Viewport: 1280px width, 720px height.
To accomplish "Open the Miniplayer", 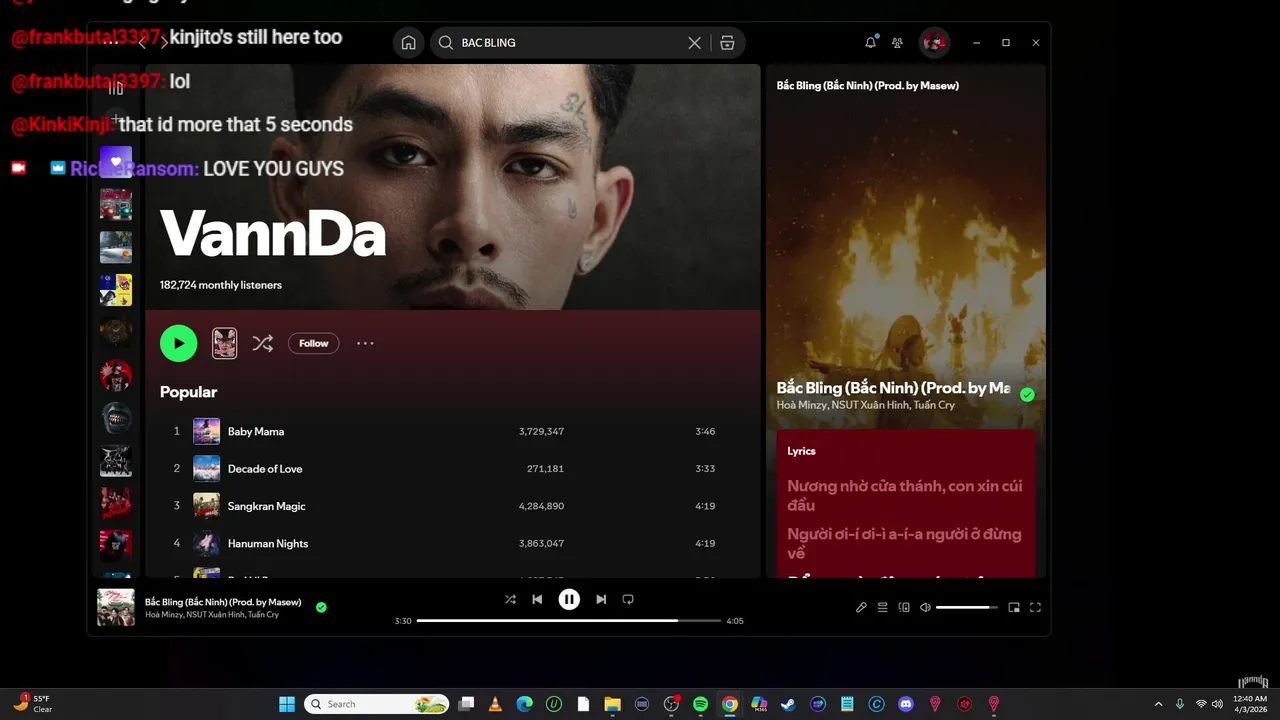I will [1014, 607].
